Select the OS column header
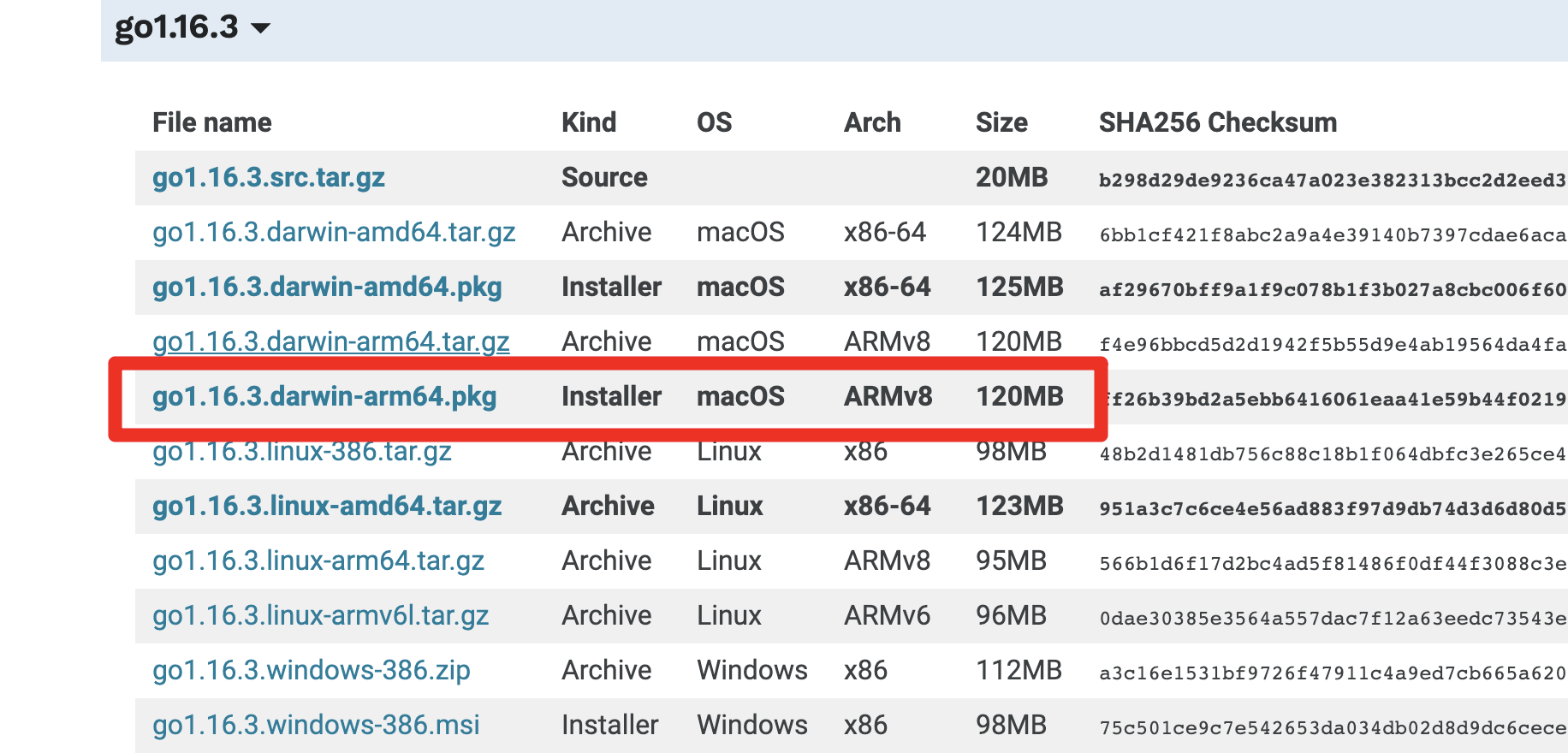Viewport: 1568px width, 753px height. (x=715, y=122)
